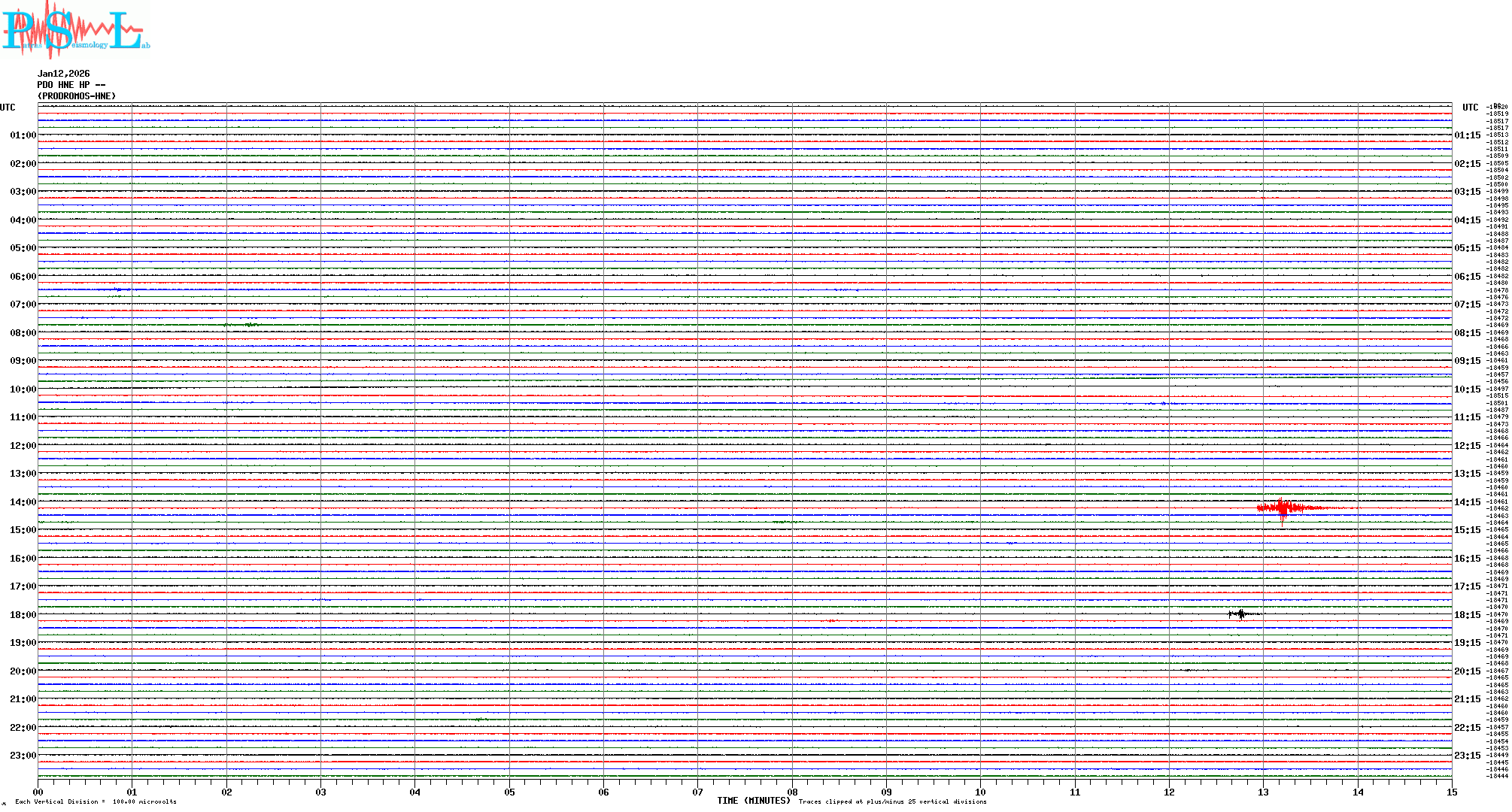Click the small green burst near 07:45 trace

pyautogui.click(x=248, y=325)
